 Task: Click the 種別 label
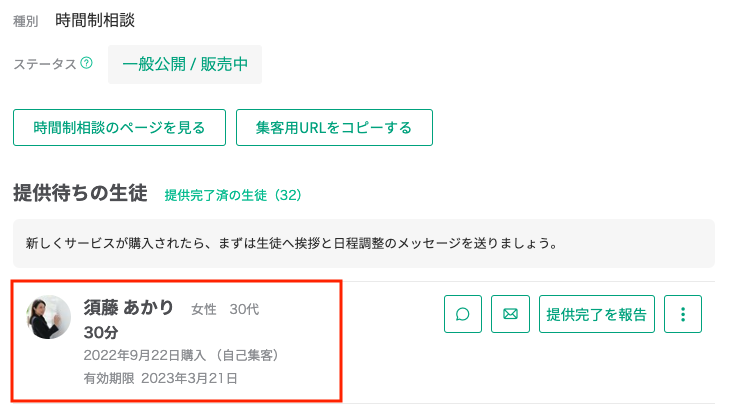(x=25, y=21)
